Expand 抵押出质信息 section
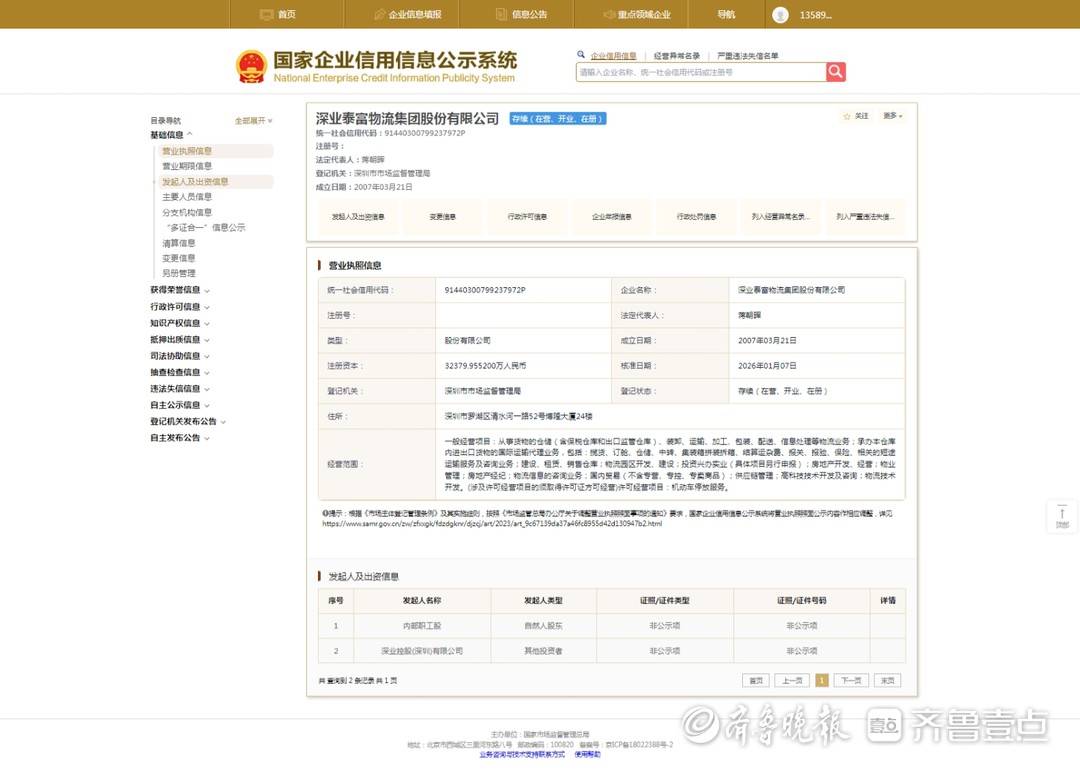The height and width of the screenshot is (770, 1080). point(180,340)
